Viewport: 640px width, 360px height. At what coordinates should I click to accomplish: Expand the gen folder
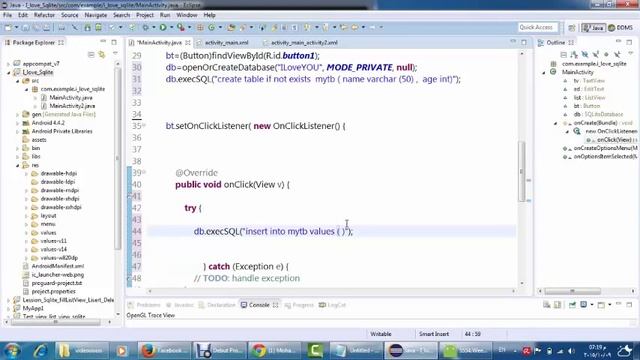tap(17, 115)
